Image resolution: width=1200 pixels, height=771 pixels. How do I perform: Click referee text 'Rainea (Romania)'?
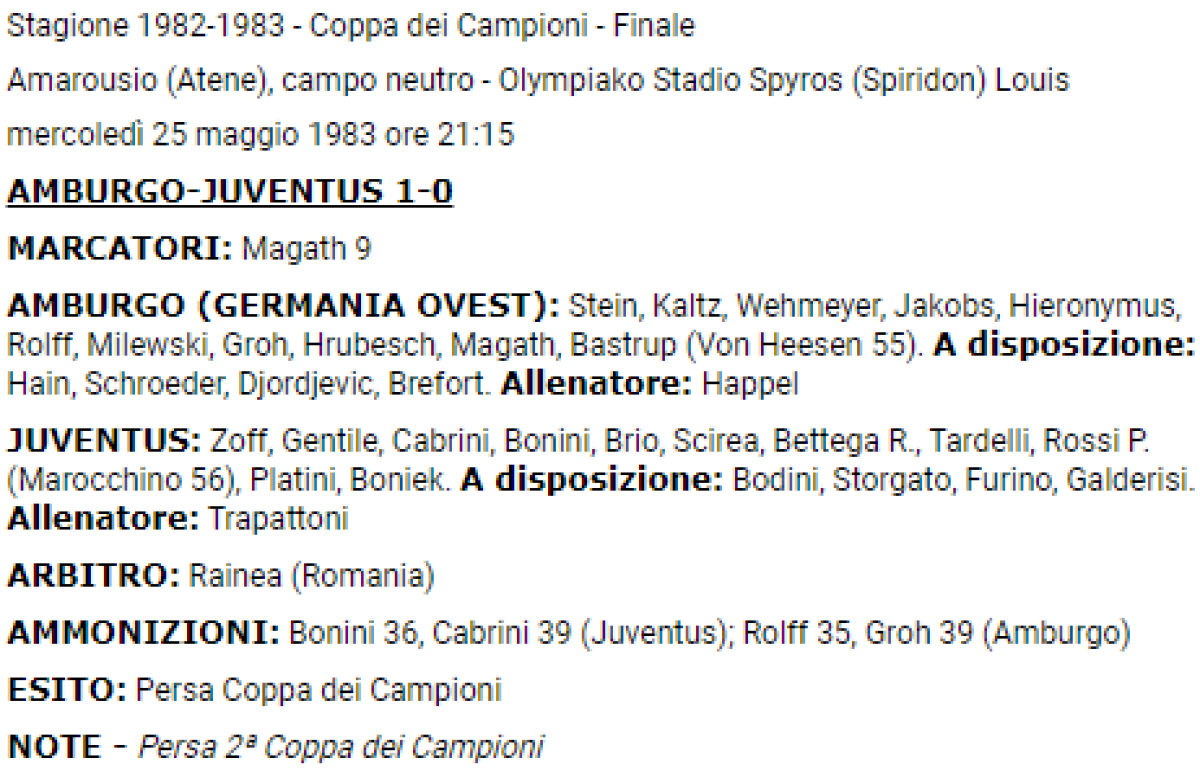click(x=312, y=576)
